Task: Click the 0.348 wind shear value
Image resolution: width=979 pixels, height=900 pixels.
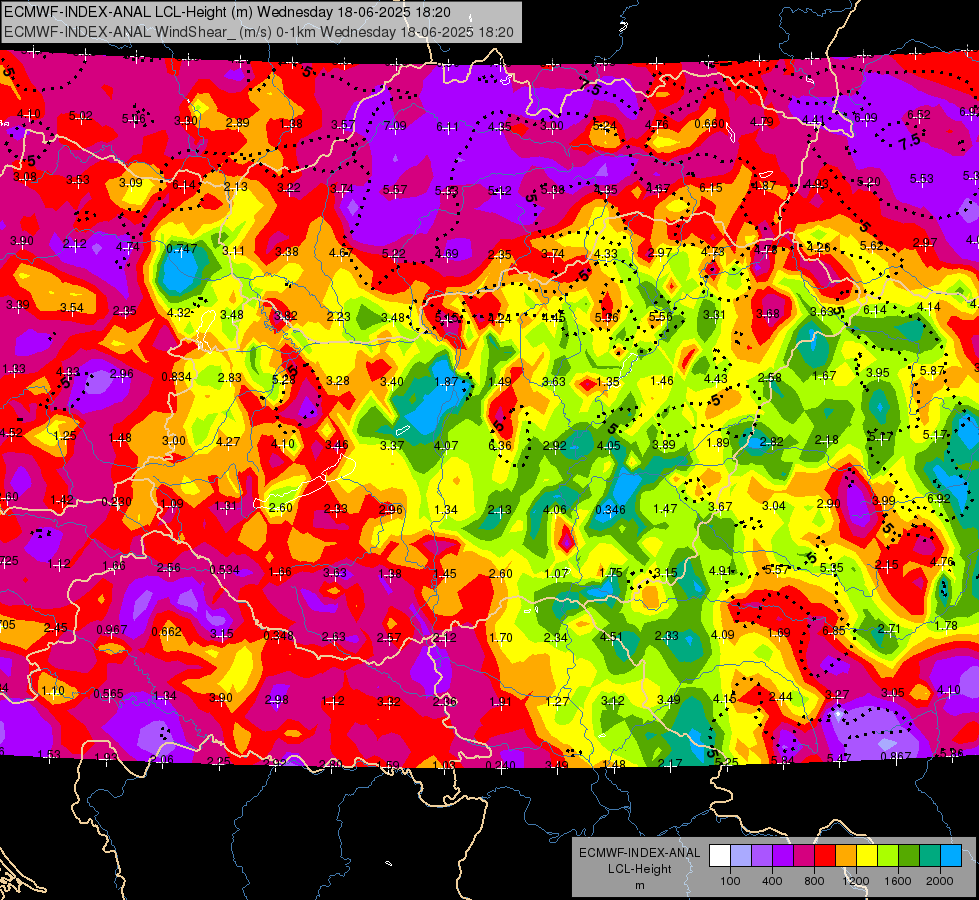Action: point(278,636)
